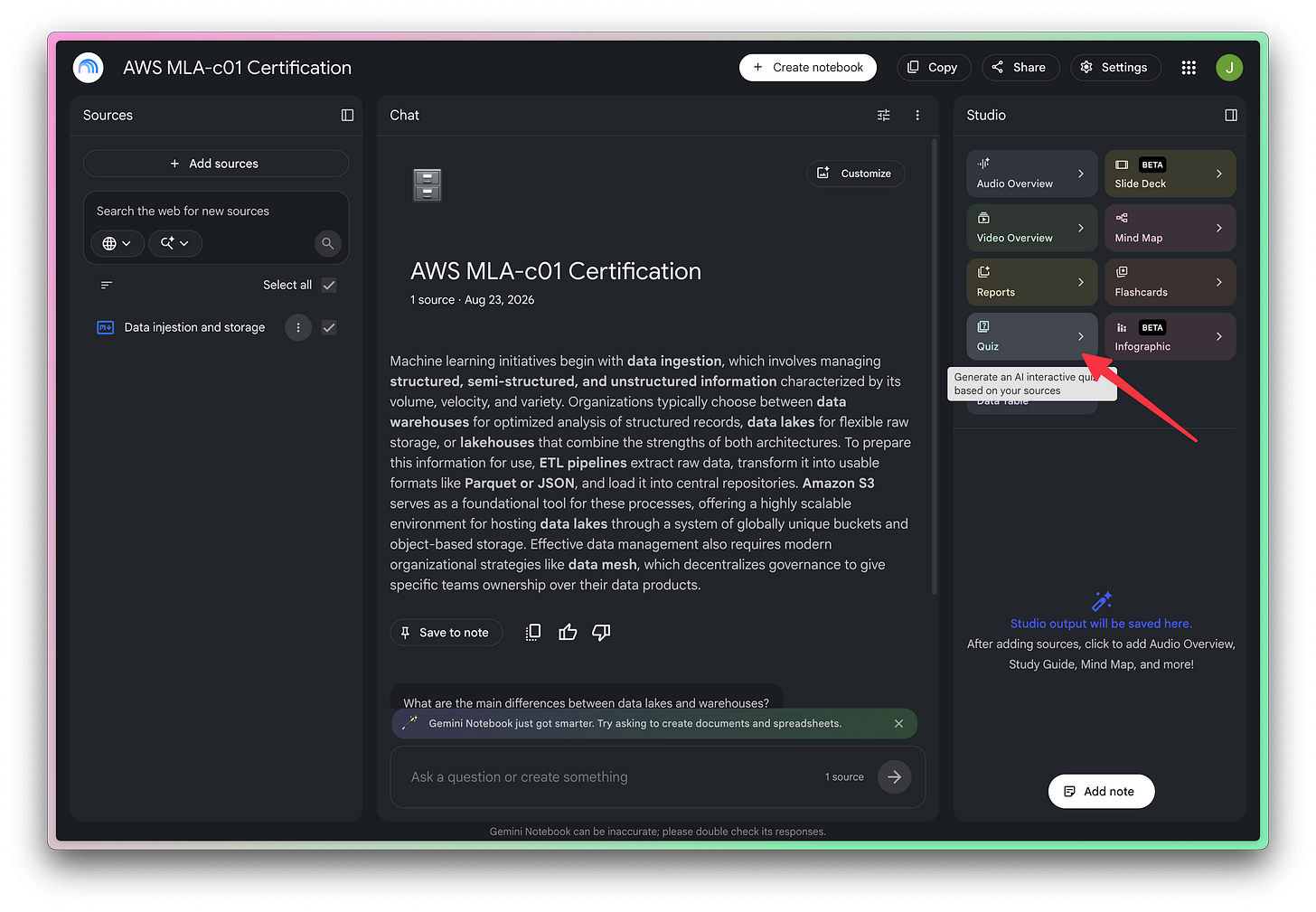Copy the summary response icon
The width and height of the screenshot is (1316, 912).
[x=533, y=633]
